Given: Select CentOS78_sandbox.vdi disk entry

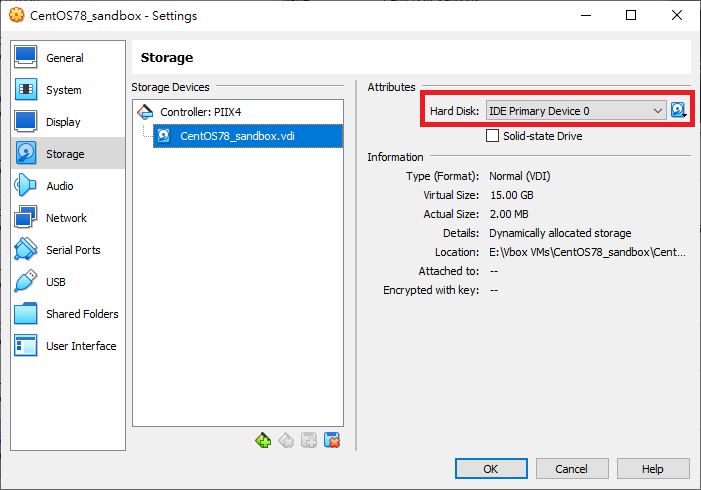Looking at the screenshot, I should pyautogui.click(x=236, y=136).
